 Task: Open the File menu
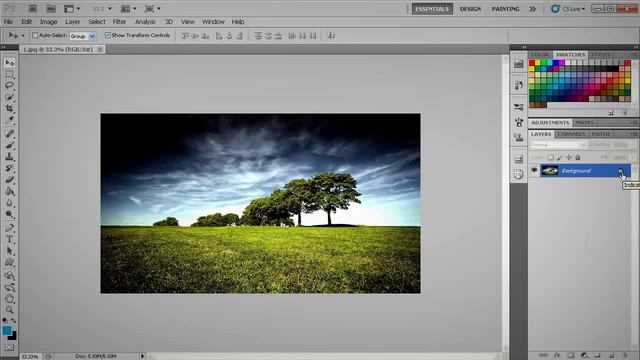point(8,22)
